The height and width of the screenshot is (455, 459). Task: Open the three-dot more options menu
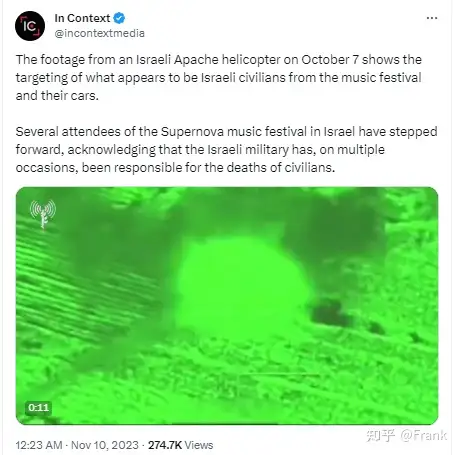pos(432,18)
